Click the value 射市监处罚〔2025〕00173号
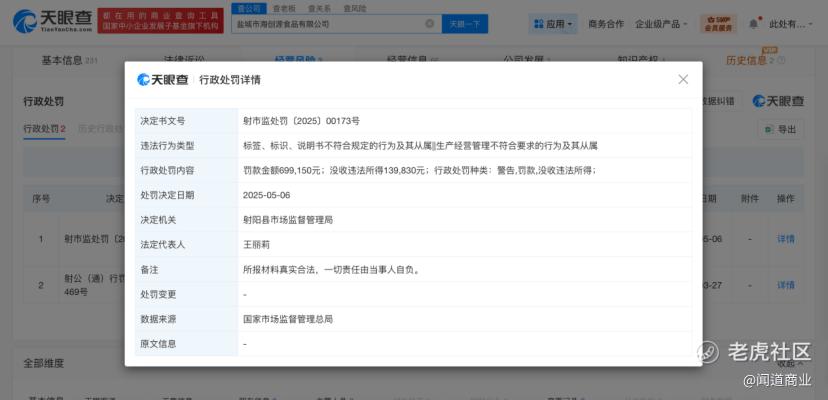 301,121
